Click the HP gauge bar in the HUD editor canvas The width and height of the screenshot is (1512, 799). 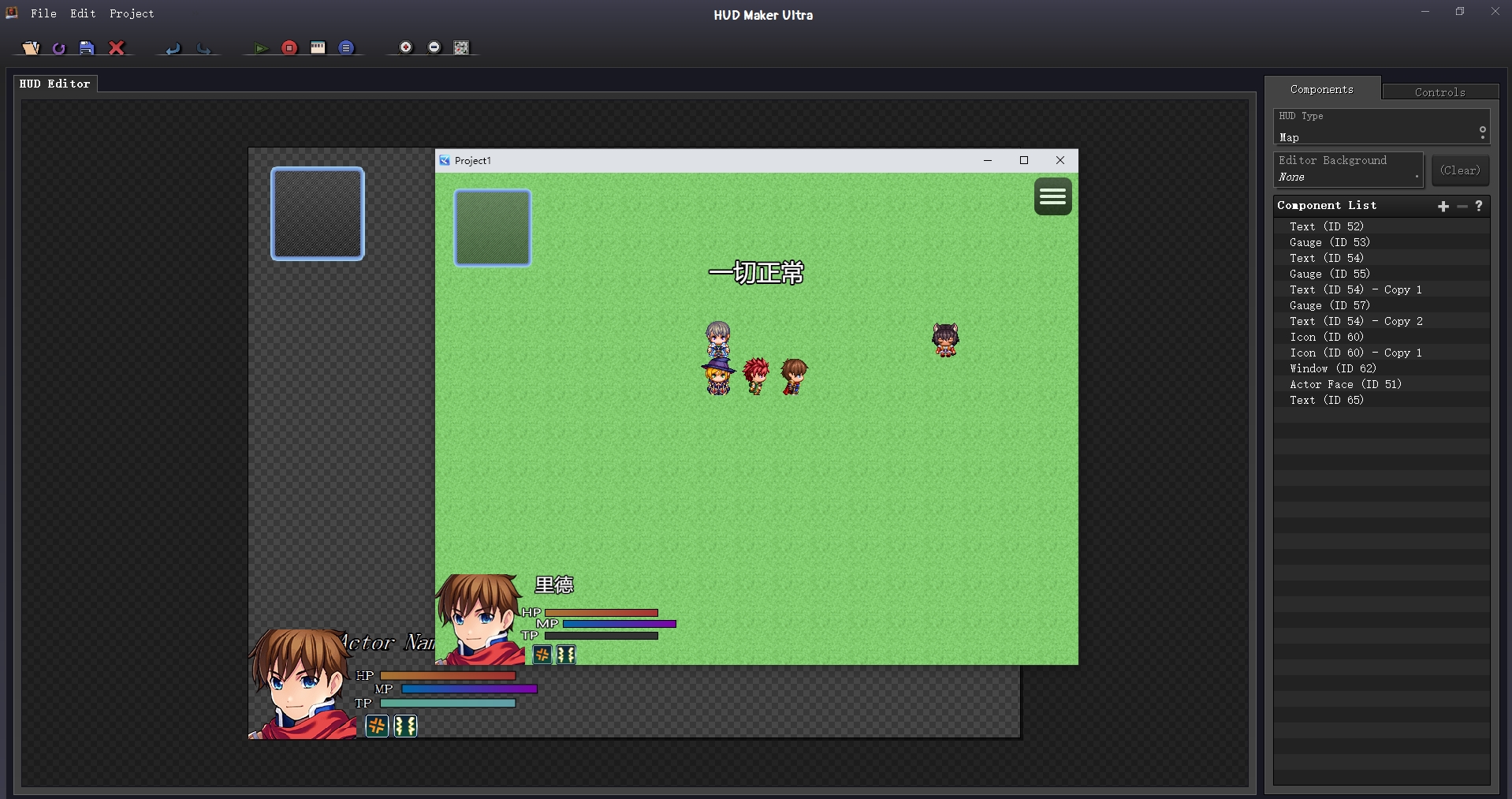click(x=448, y=676)
